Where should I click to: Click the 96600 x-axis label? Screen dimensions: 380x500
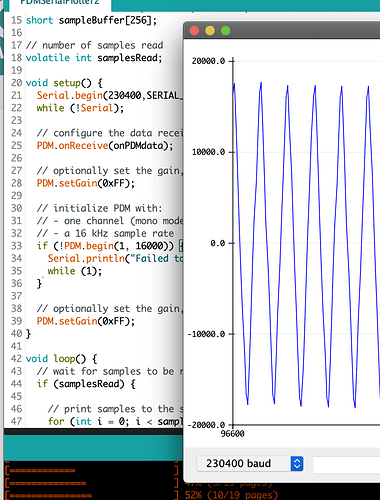(x=233, y=434)
